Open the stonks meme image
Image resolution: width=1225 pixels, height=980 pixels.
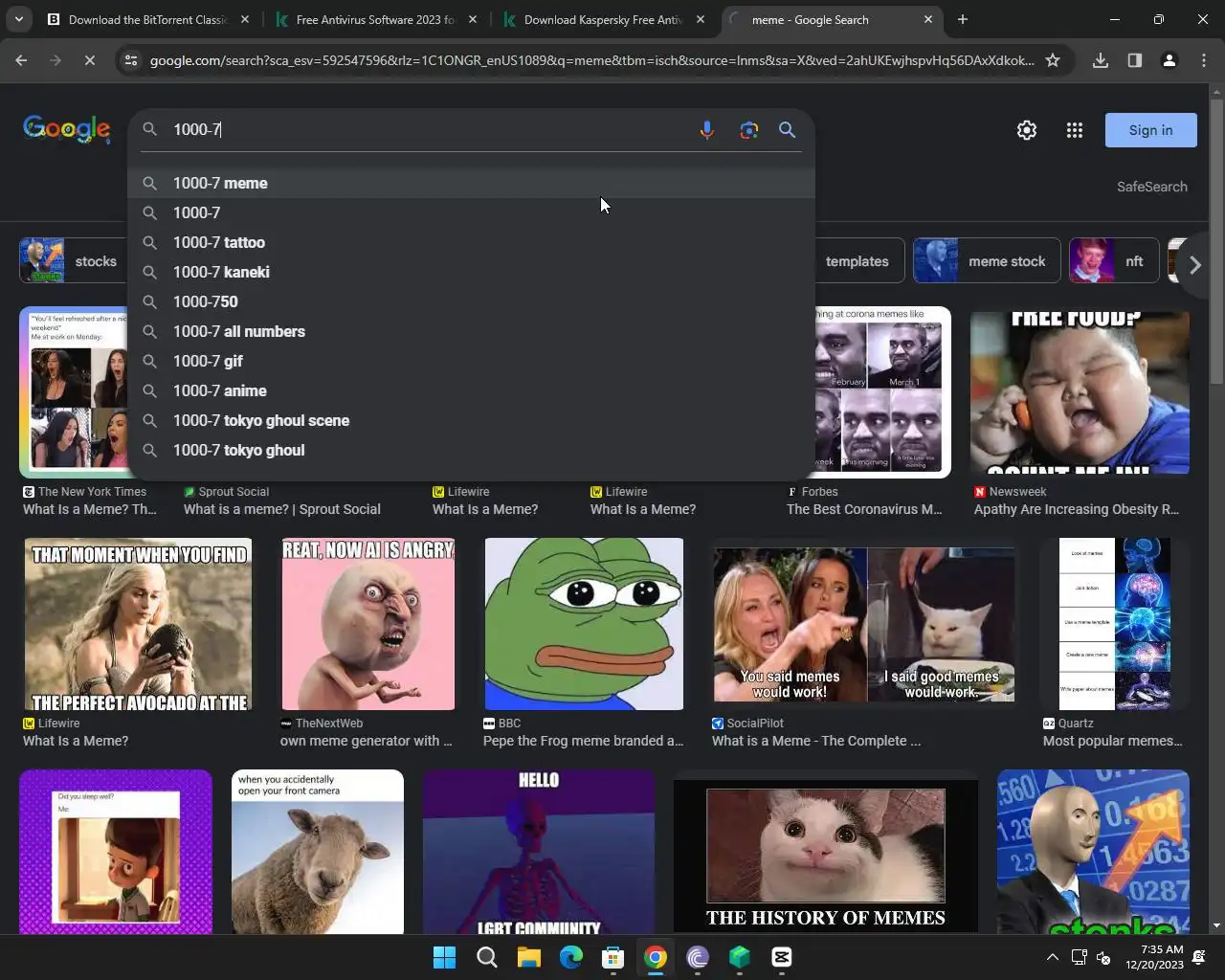click(1093, 852)
